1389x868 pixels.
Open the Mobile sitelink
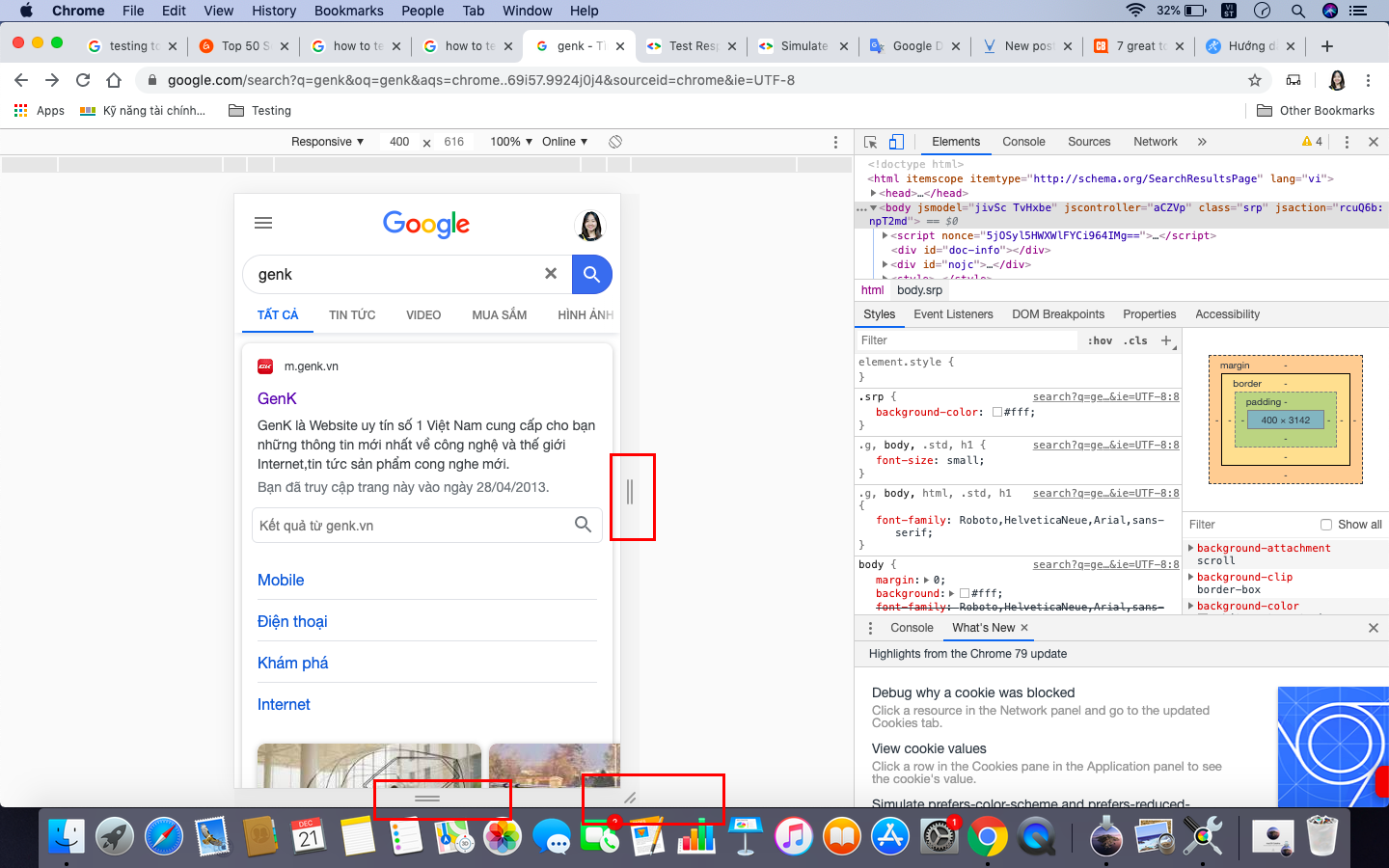coord(281,580)
